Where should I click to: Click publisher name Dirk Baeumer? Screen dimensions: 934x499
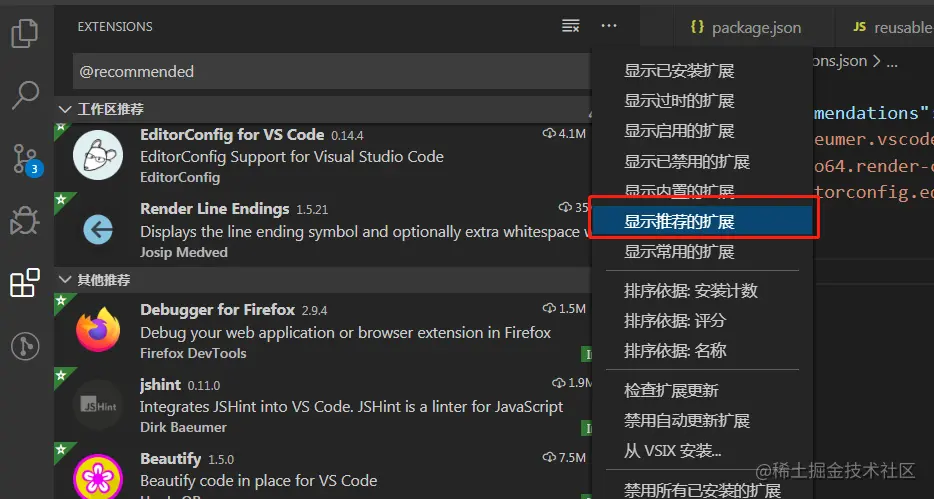(x=183, y=427)
